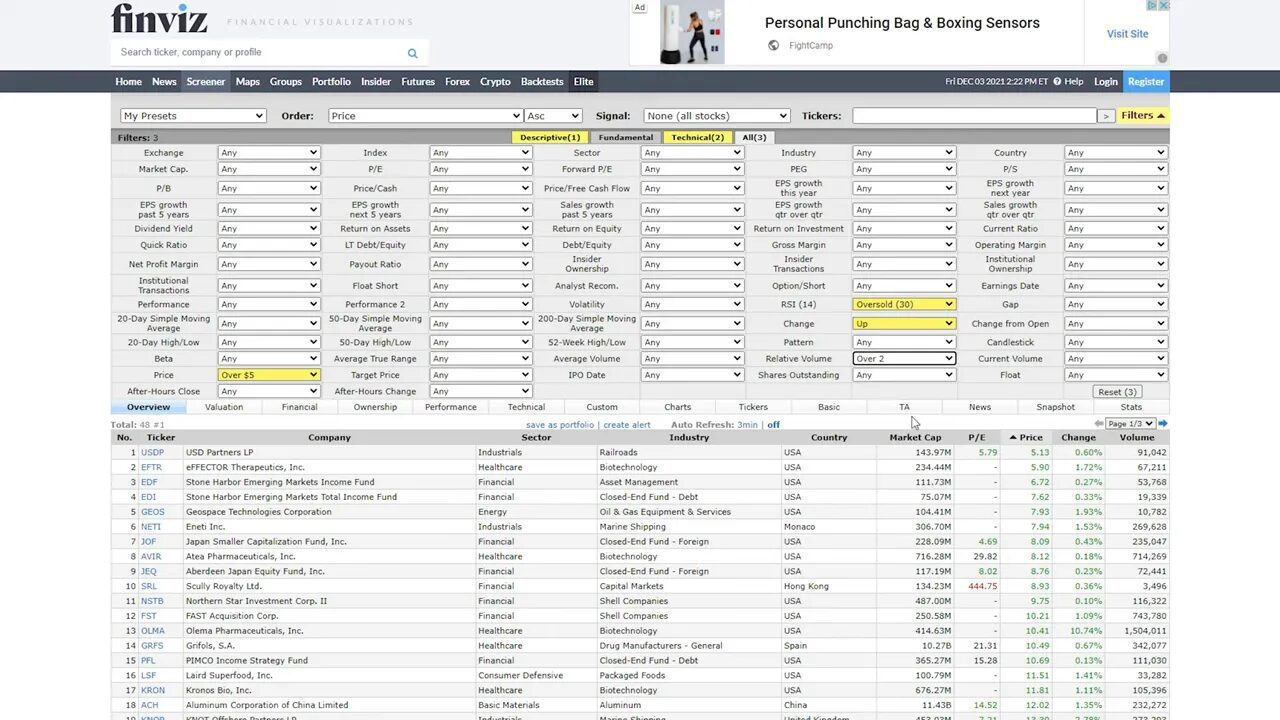Click the create alert link

click(x=625, y=424)
